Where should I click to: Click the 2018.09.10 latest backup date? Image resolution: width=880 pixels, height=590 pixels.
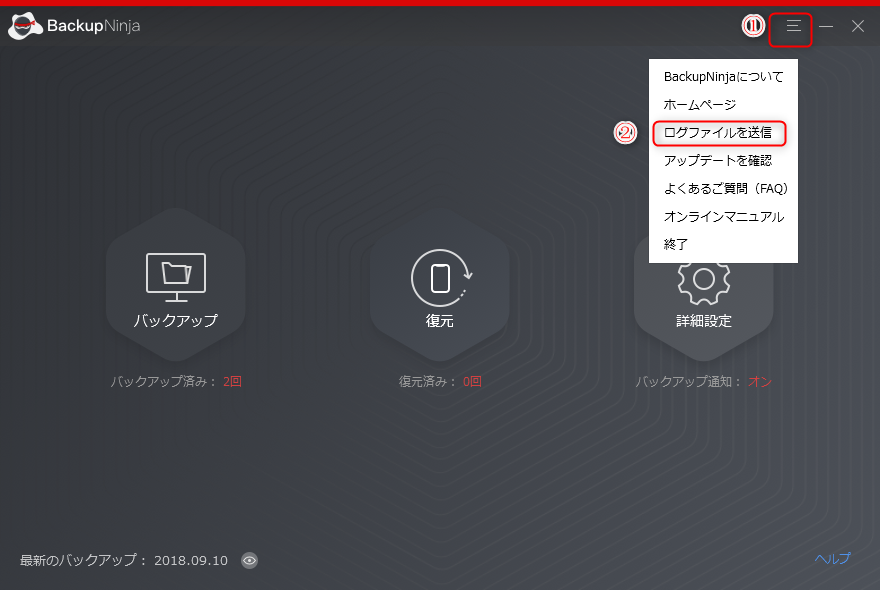click(191, 560)
